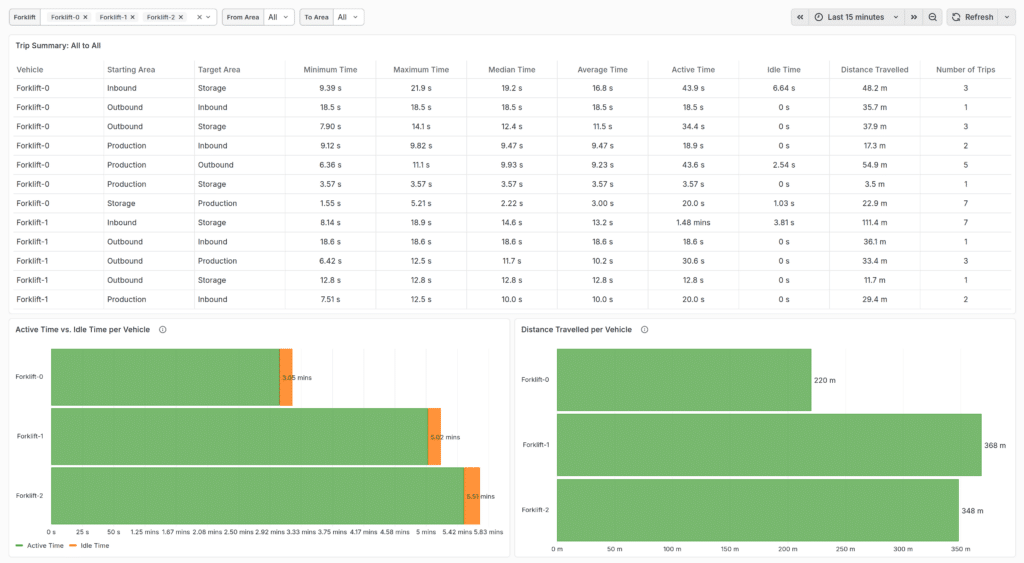Refresh the dashboard

972,17
